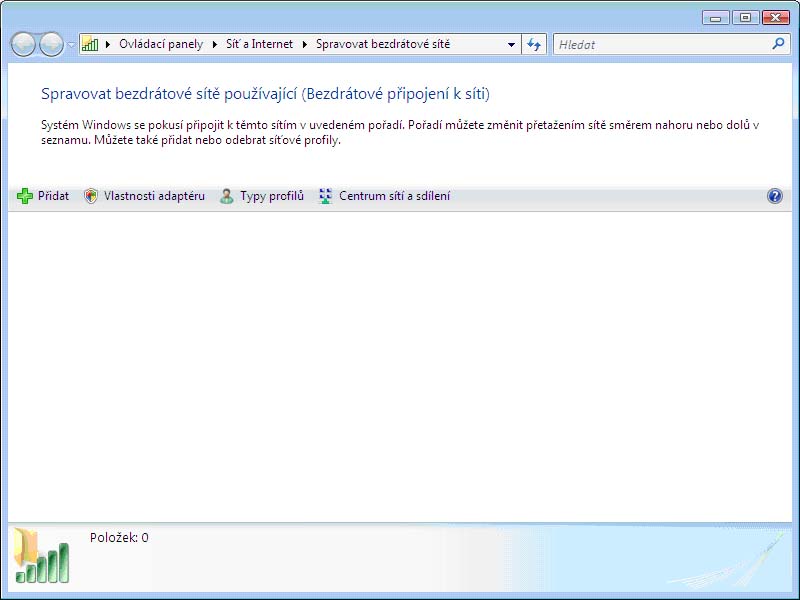Click the Back navigation arrow
The width and height of the screenshot is (800, 600).
23,44
